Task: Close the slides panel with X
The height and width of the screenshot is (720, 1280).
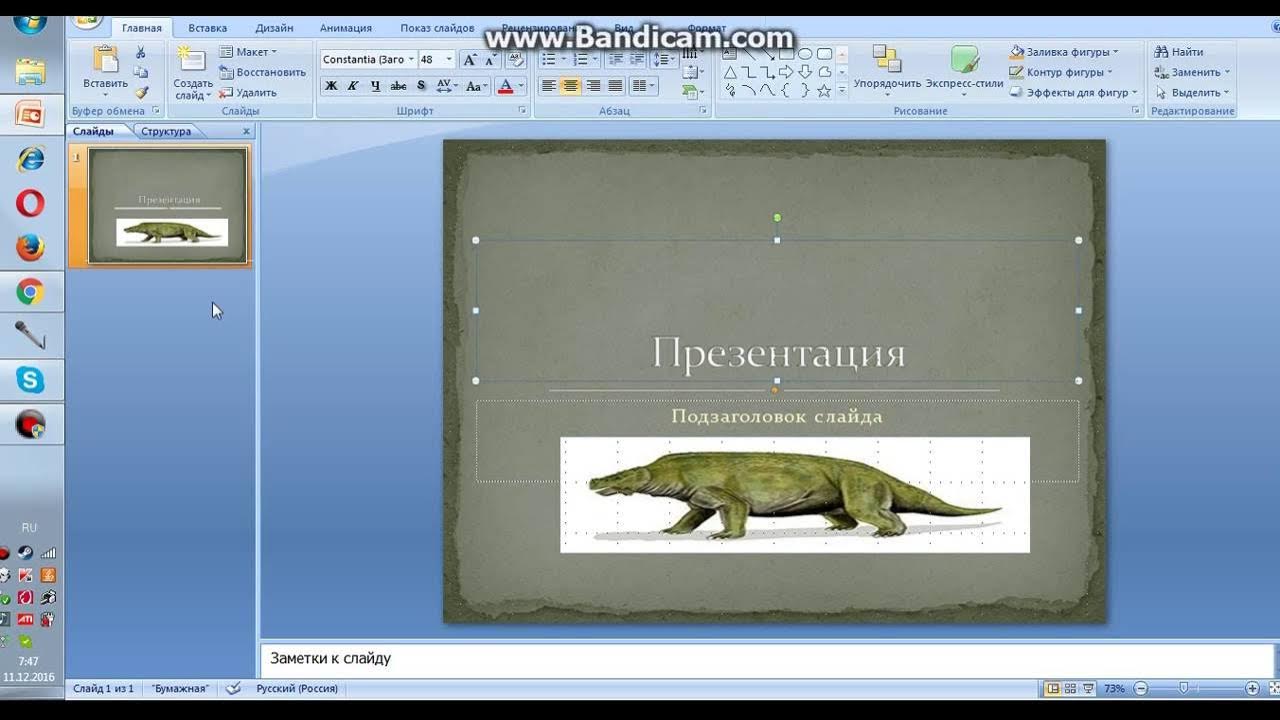Action: 247,131
